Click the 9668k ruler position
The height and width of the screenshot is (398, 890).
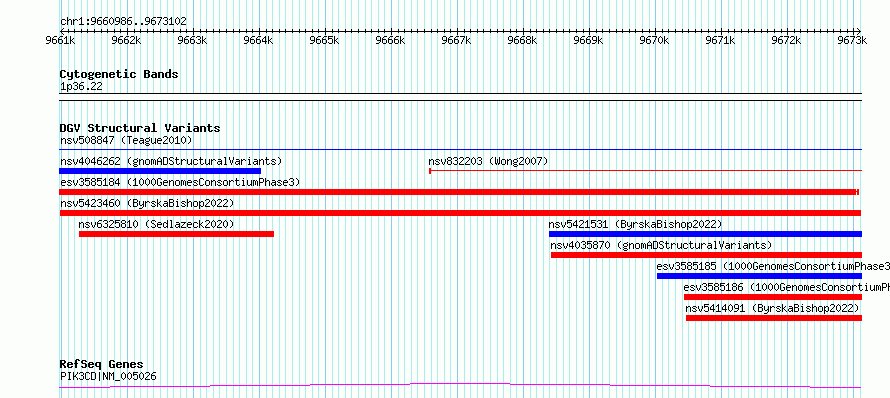(x=523, y=40)
